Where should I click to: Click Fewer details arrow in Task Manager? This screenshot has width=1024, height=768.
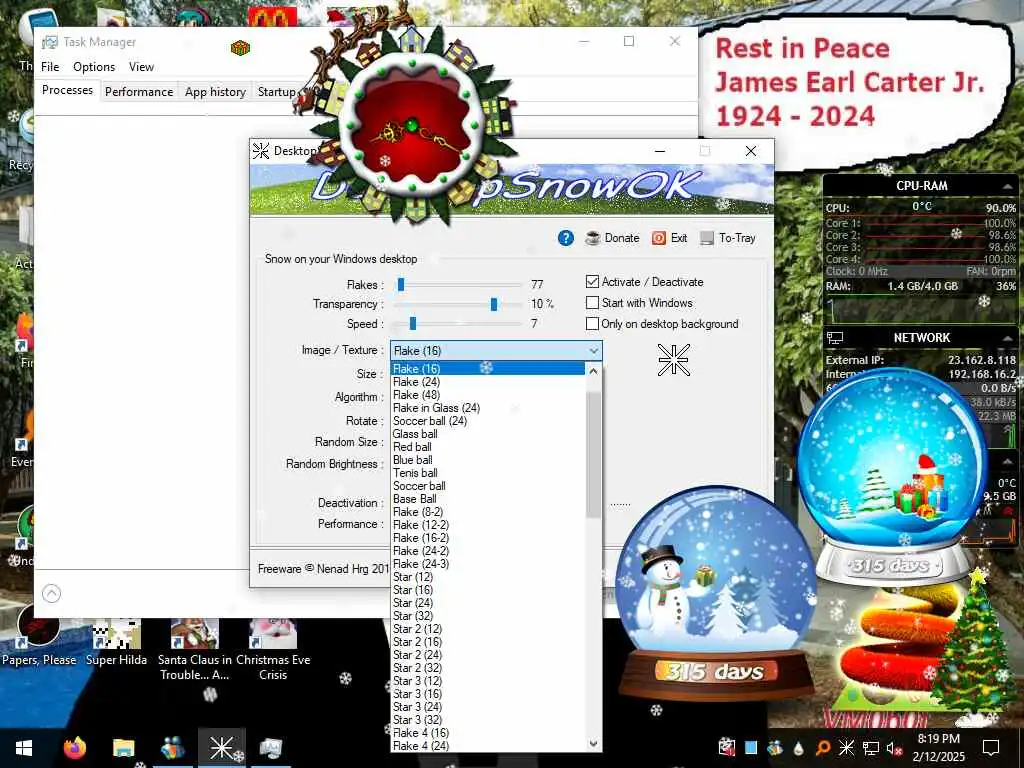[52, 593]
